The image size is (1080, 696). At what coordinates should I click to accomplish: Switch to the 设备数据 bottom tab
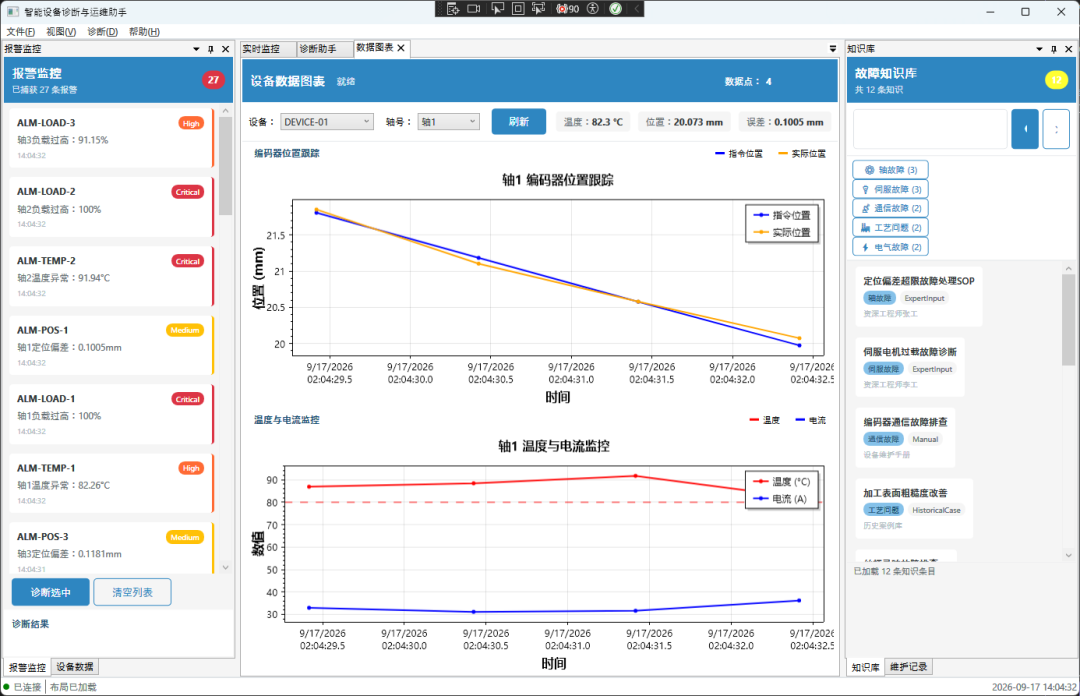75,667
